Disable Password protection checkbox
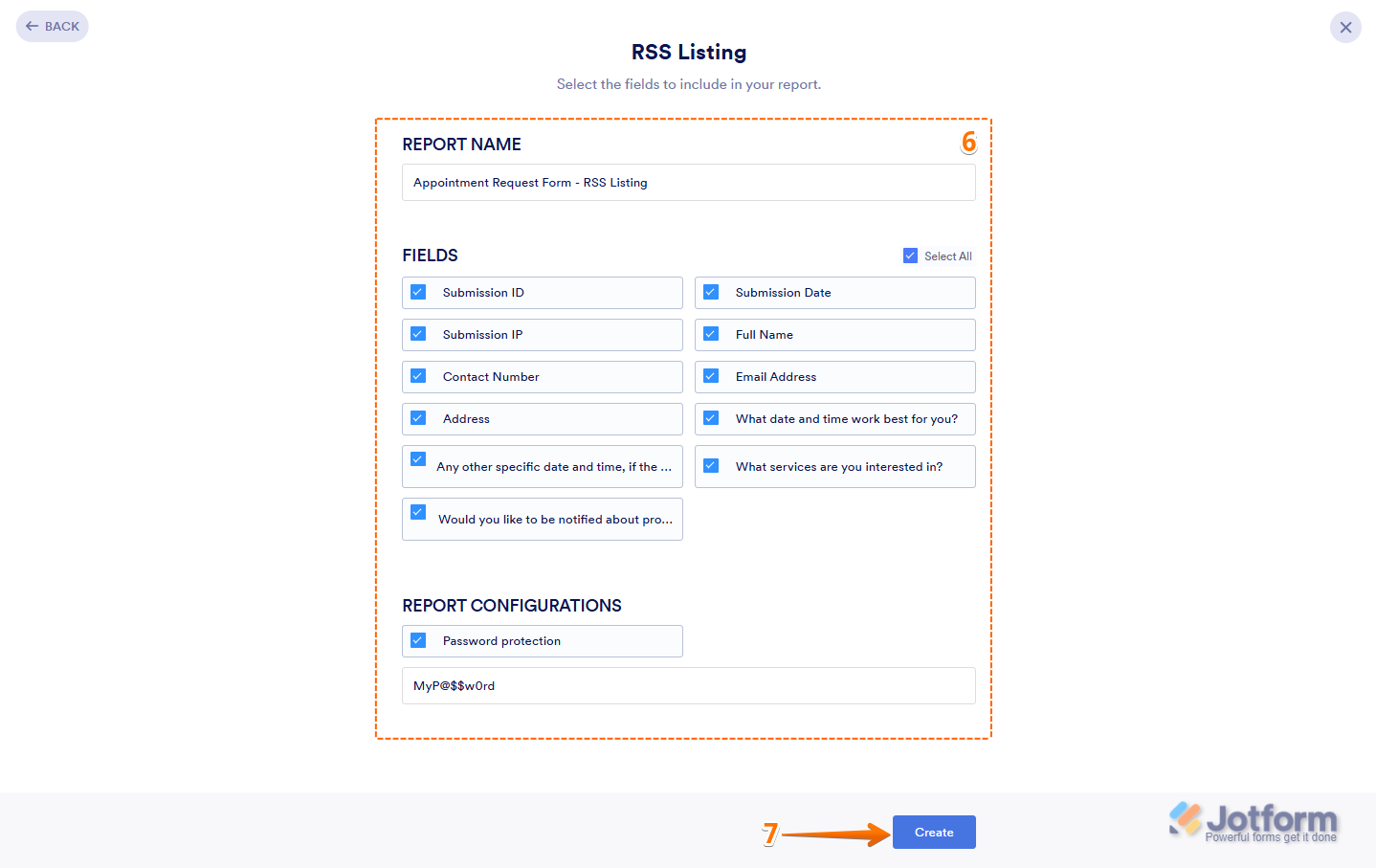 [x=418, y=640]
